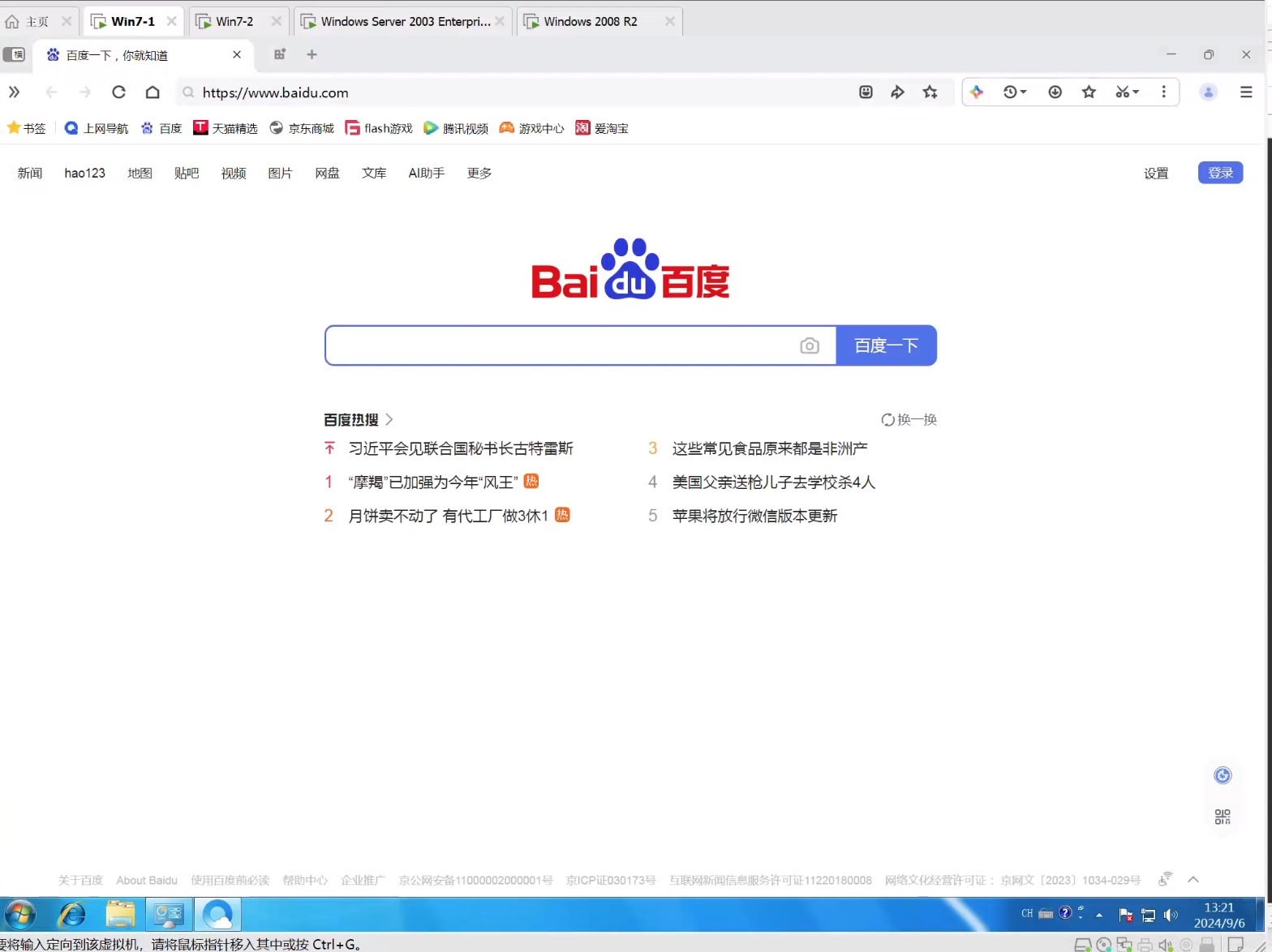This screenshot has width=1272, height=952.
Task: Click the address bar URL field
Action: 519,92
